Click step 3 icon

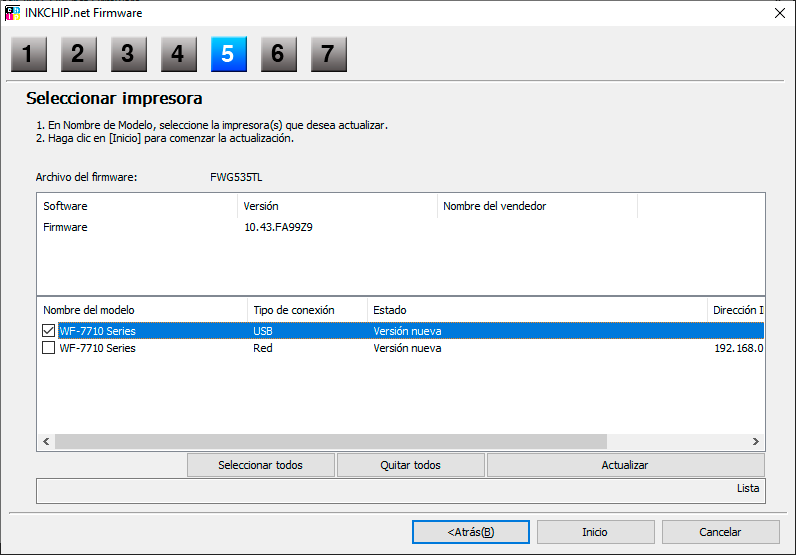click(x=129, y=54)
